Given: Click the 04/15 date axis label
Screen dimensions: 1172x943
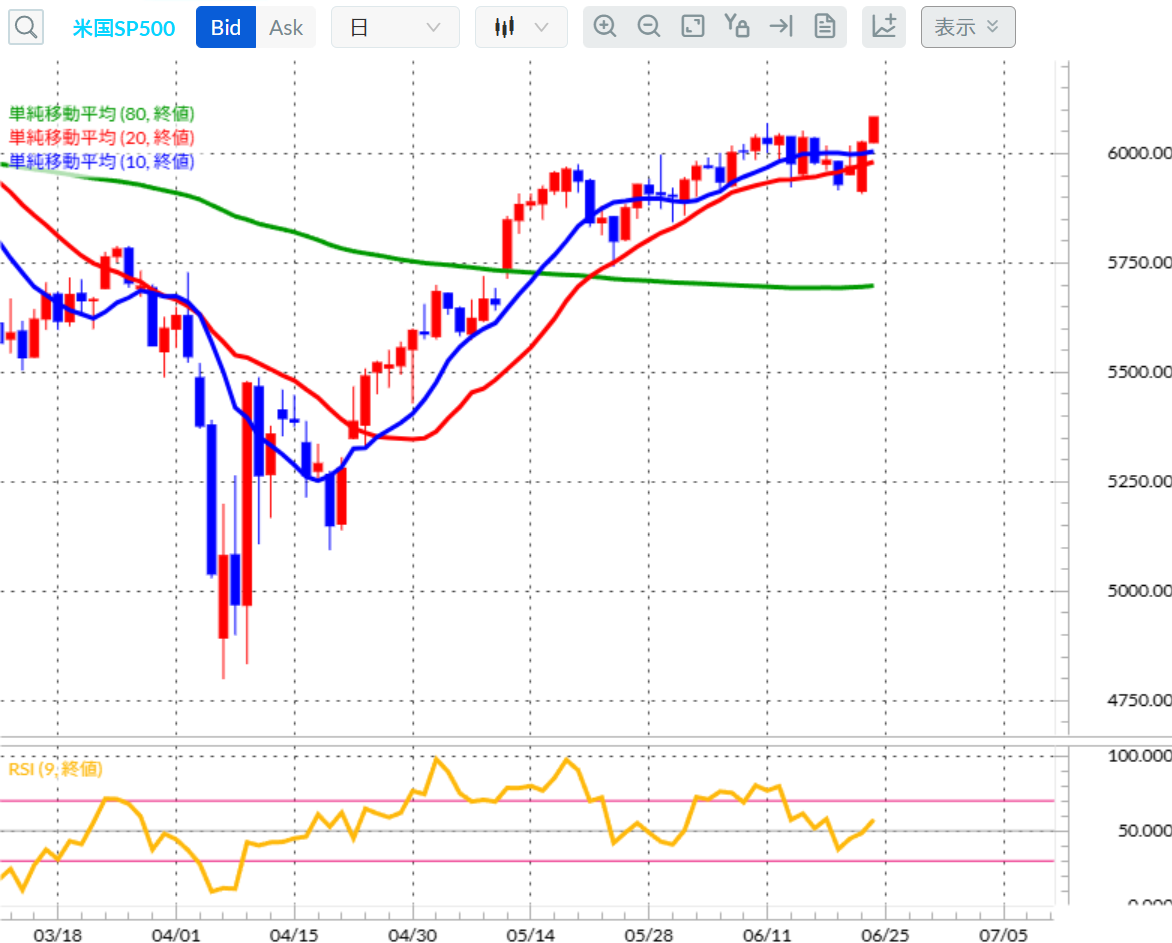Looking at the screenshot, I should pos(294,935).
